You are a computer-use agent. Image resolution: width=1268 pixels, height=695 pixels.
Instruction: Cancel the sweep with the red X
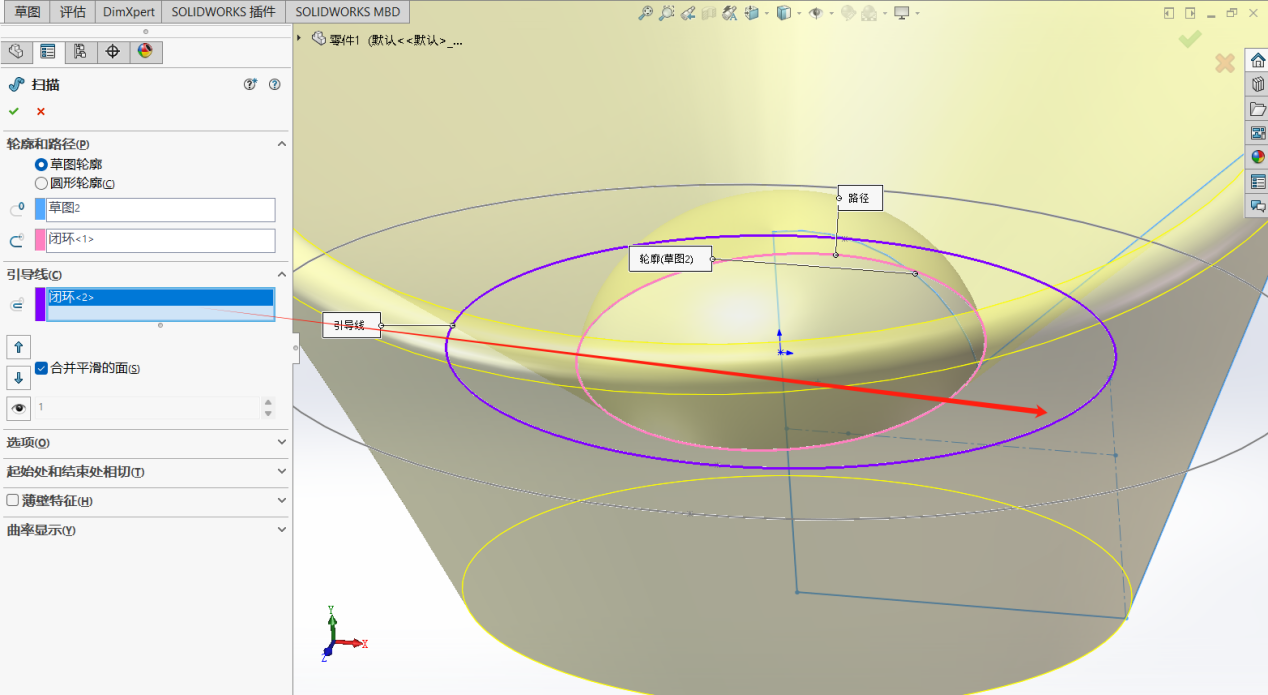[x=41, y=111]
